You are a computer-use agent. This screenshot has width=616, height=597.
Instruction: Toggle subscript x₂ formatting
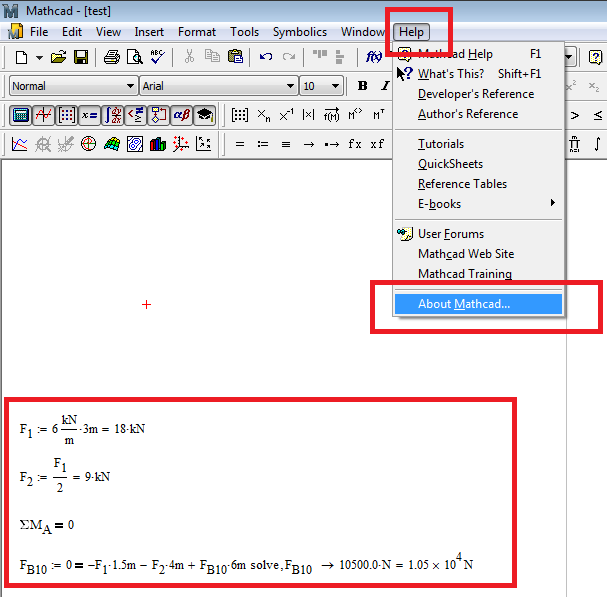click(594, 86)
